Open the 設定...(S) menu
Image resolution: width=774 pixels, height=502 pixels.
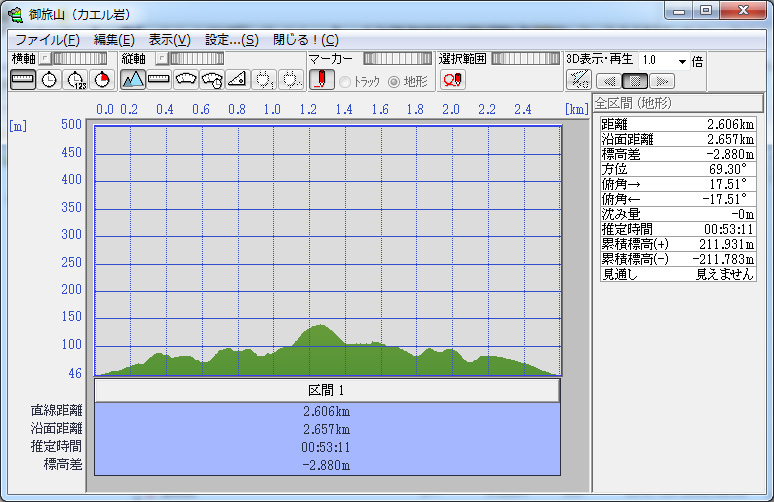coord(232,39)
